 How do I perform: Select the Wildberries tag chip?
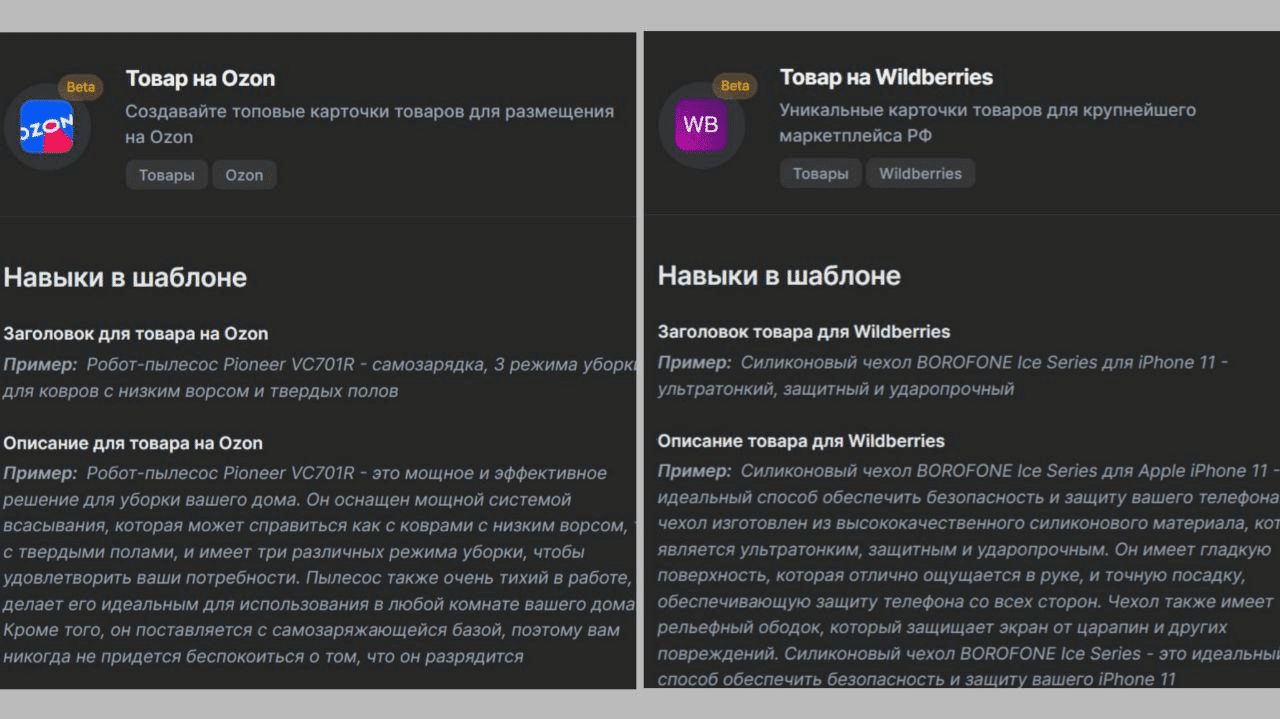tap(920, 173)
